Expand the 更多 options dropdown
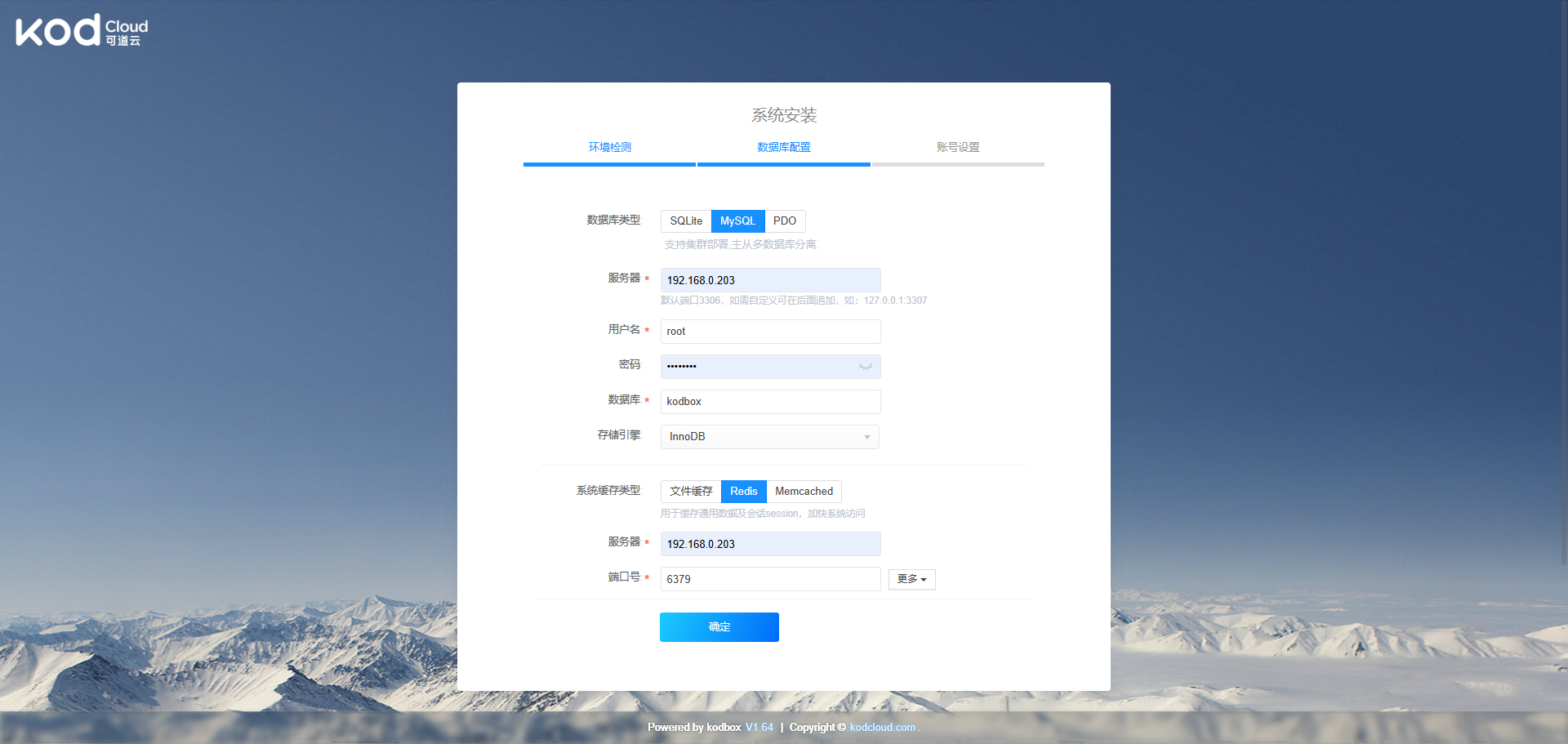 (911, 579)
